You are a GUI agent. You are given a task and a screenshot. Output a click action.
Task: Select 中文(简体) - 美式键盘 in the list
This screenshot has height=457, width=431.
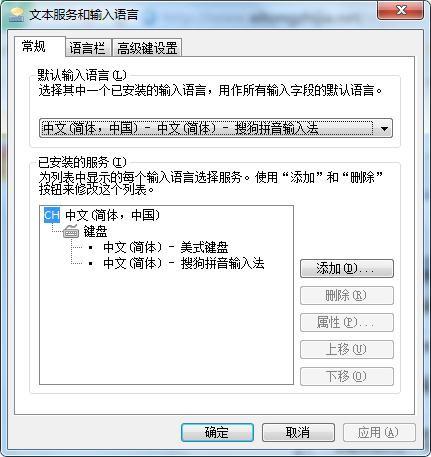(166, 248)
